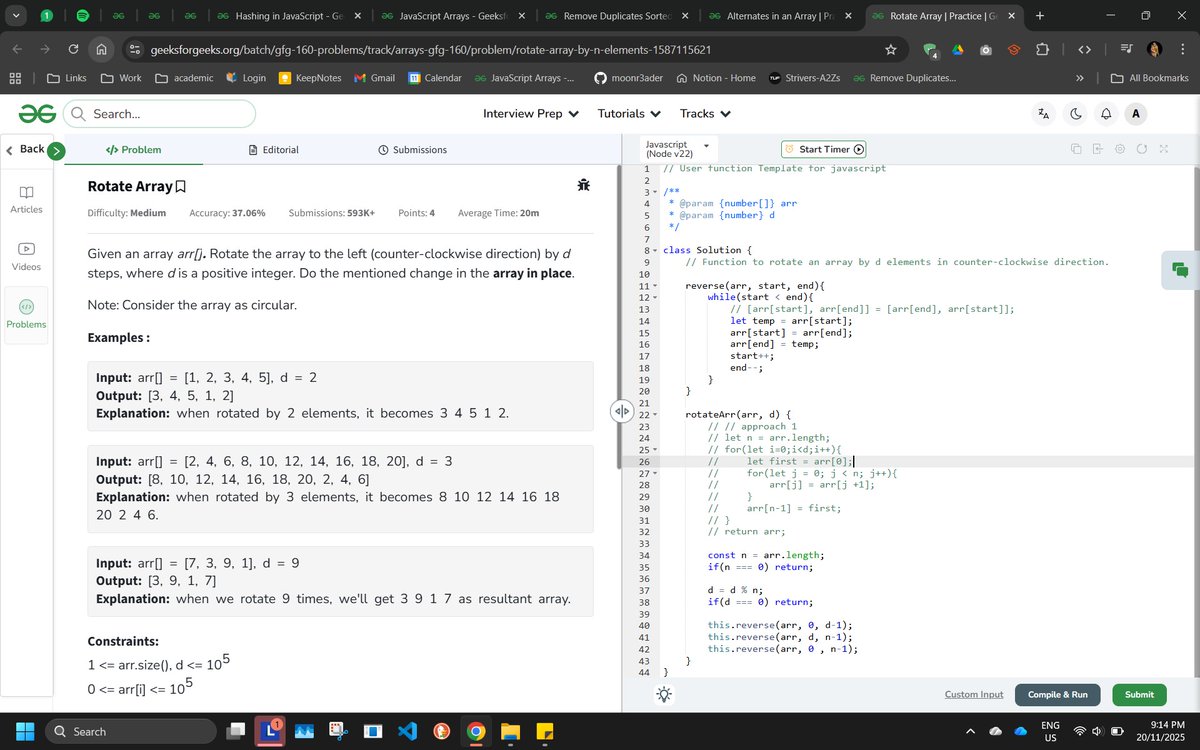Open the notifications bell
The height and width of the screenshot is (750, 1200).
[x=1106, y=114]
